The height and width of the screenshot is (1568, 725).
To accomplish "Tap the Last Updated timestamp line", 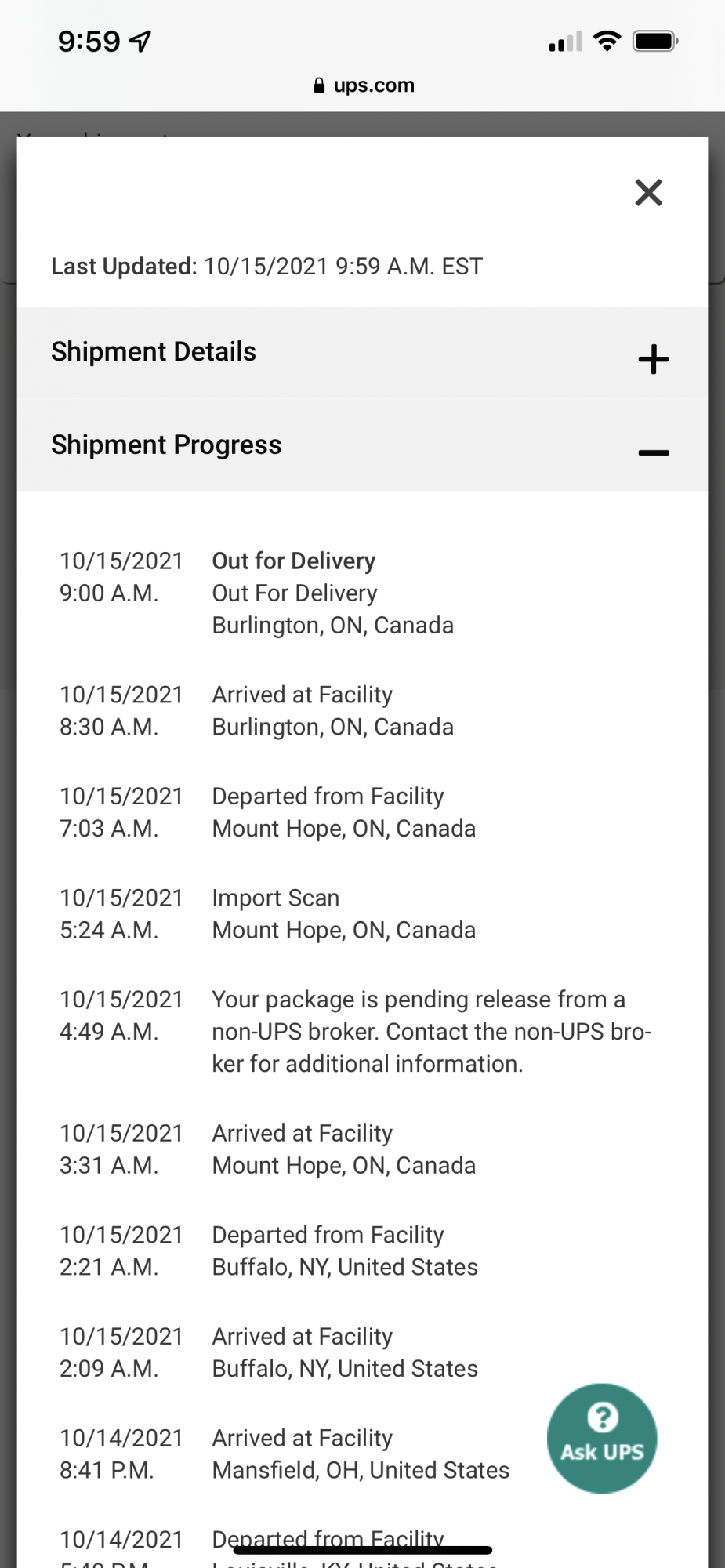I will (x=266, y=267).
